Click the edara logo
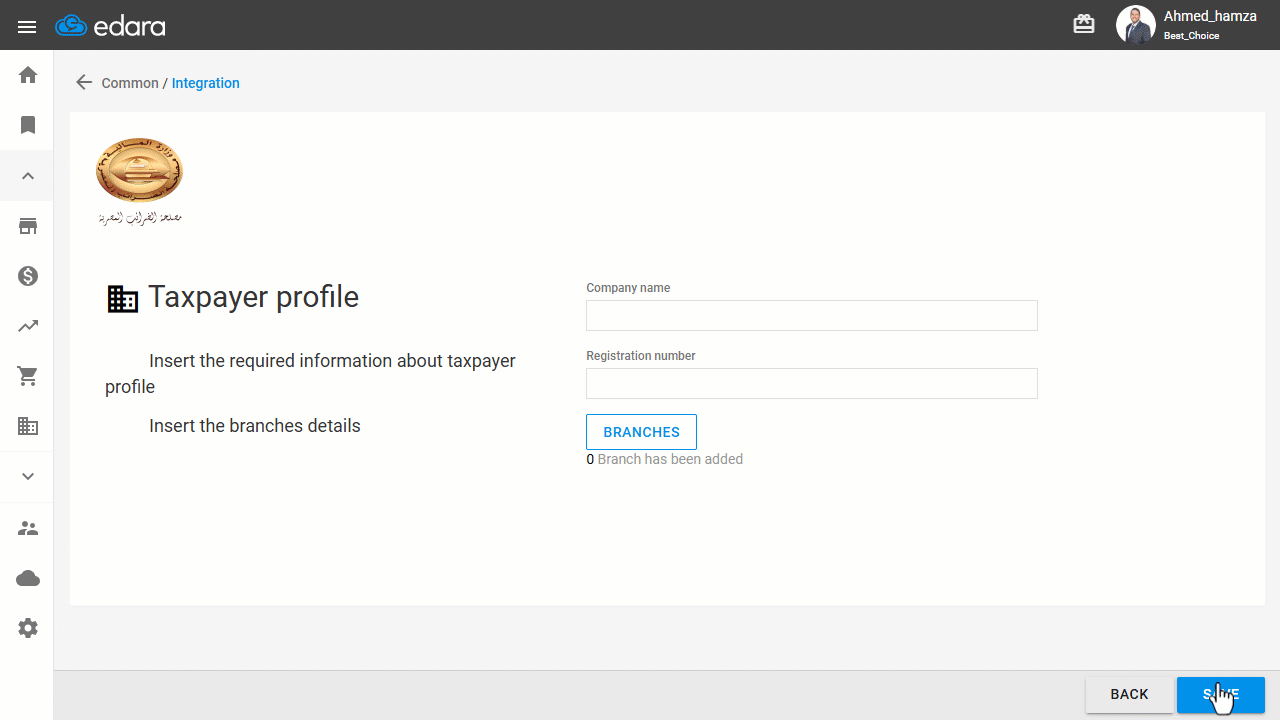The image size is (1280, 720). pyautogui.click(x=110, y=26)
